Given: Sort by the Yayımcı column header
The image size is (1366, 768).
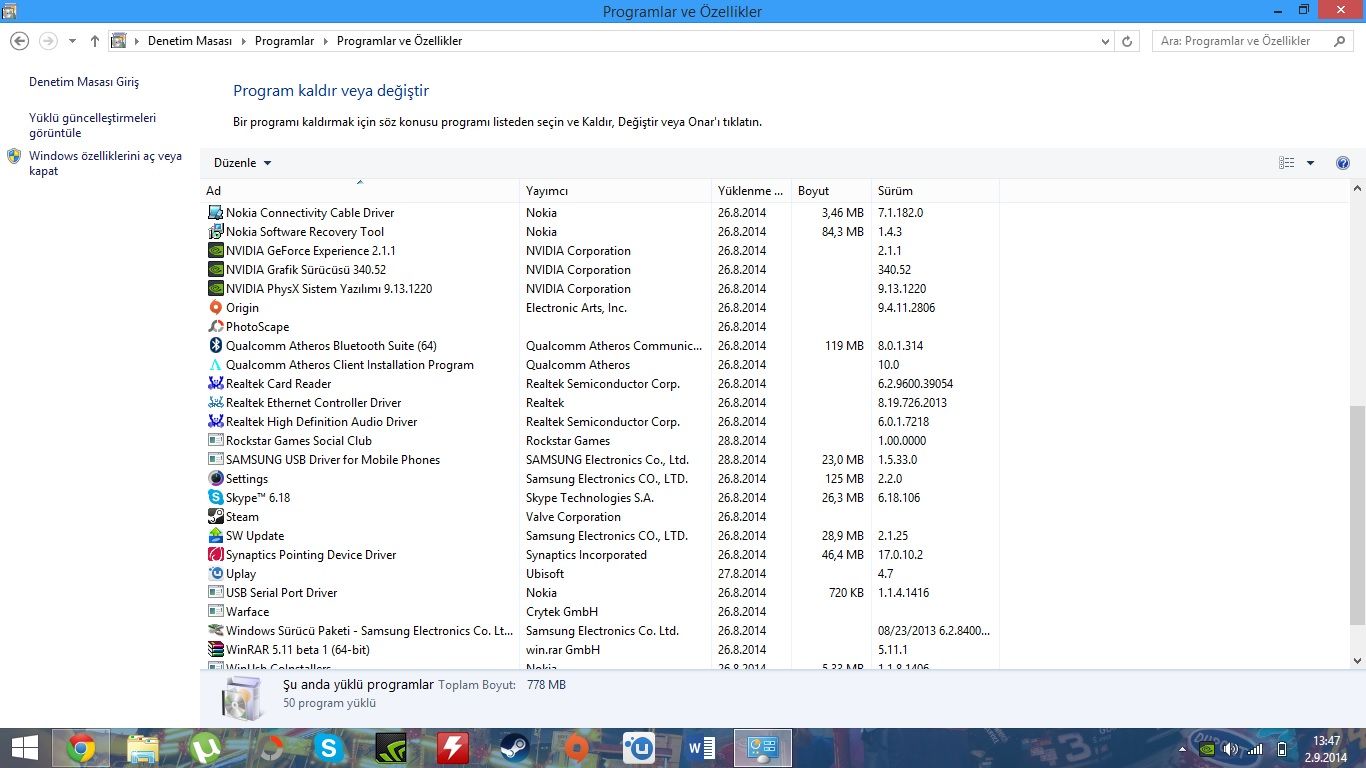Looking at the screenshot, I should click(x=616, y=191).
